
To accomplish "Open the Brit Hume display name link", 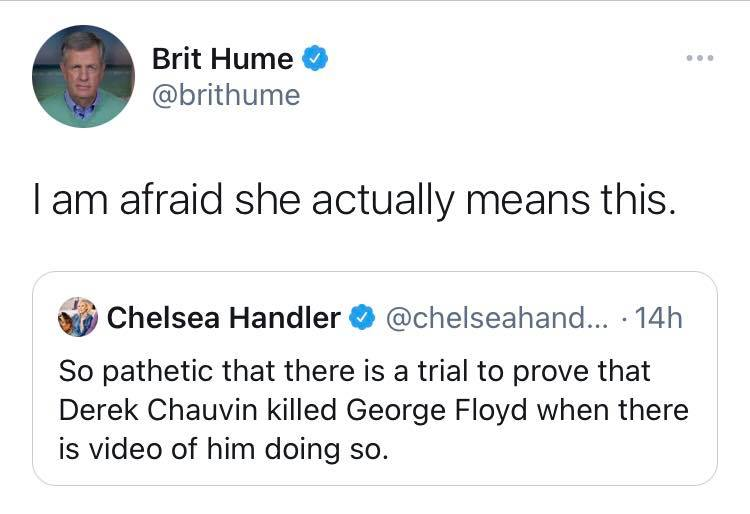I will tap(222, 59).
